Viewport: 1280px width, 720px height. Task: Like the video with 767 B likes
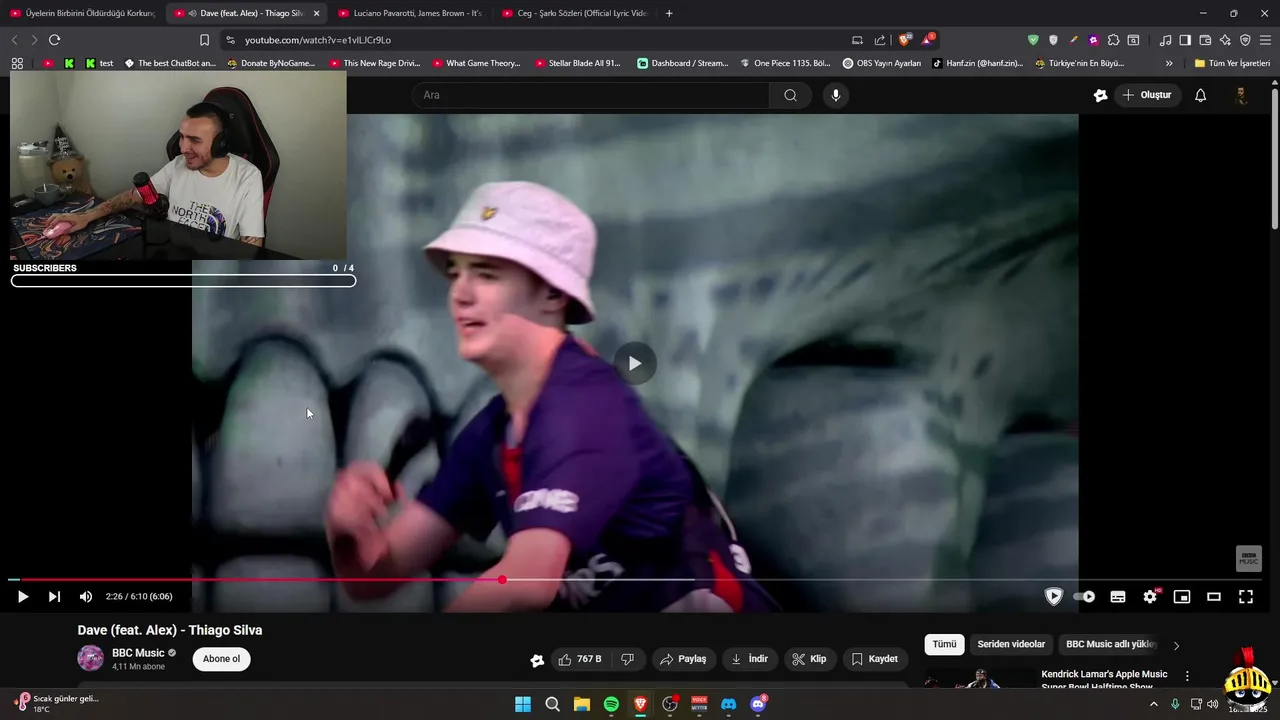tap(580, 659)
